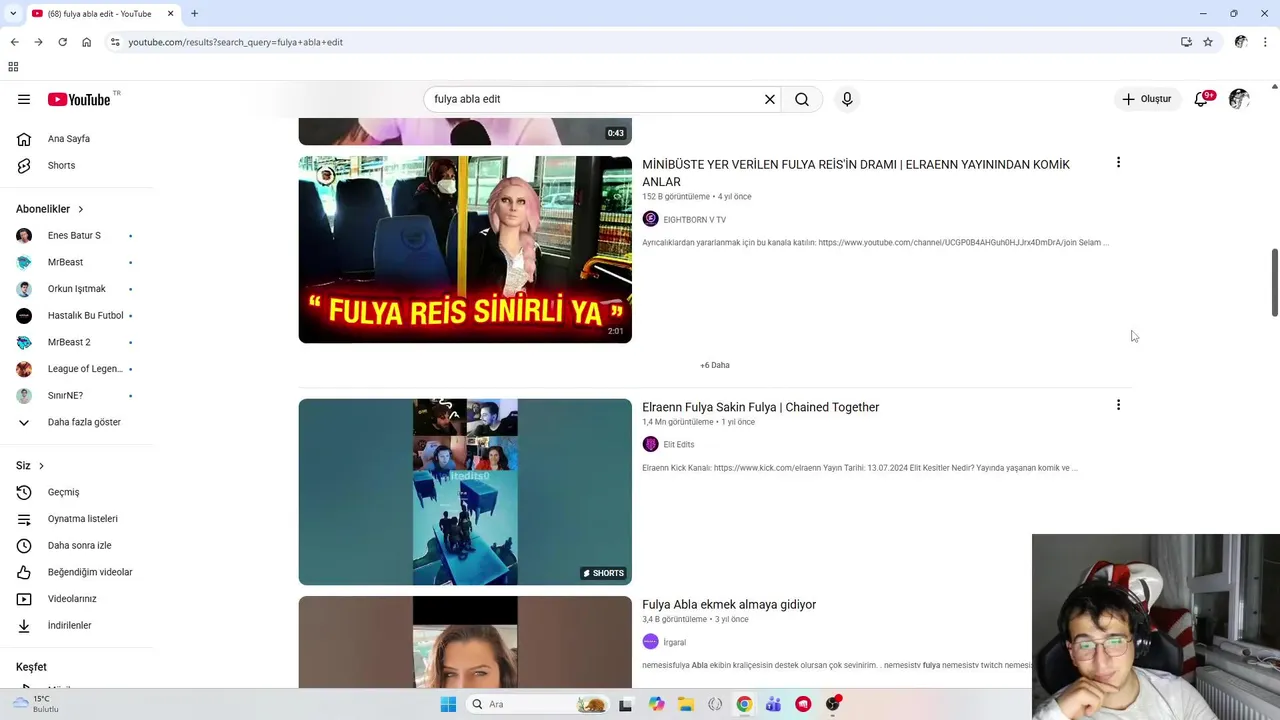The width and height of the screenshot is (1280, 720).
Task: Open File Explorer from the taskbar
Action: [x=685, y=704]
